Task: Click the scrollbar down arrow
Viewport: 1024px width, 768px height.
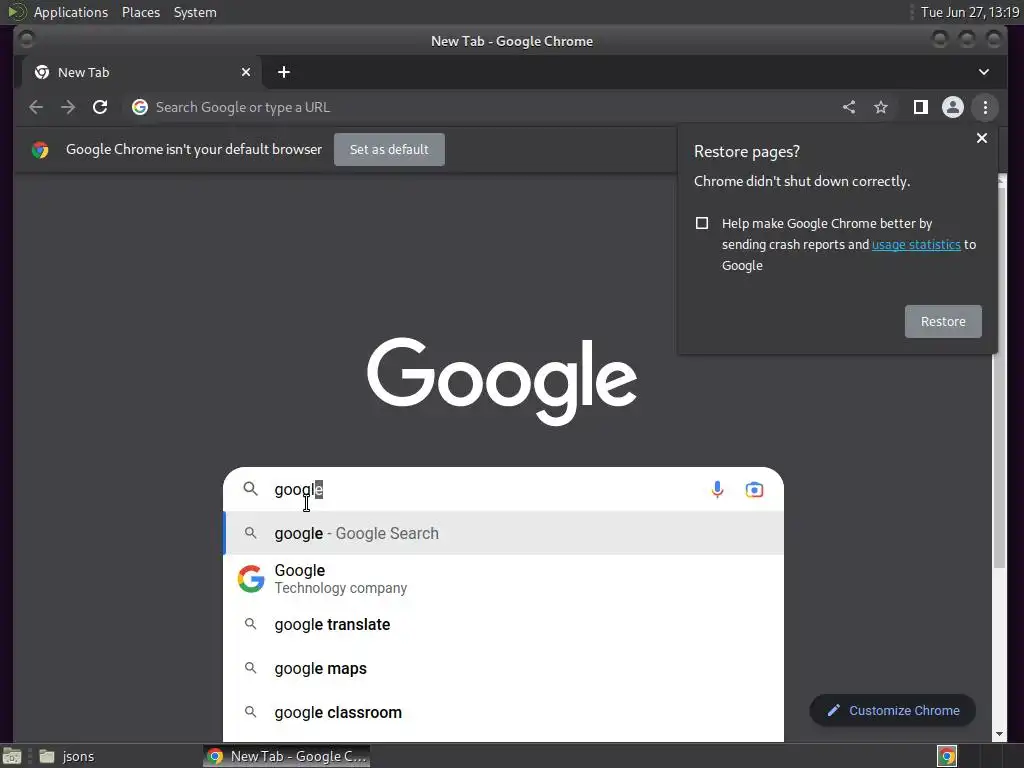Action: pyautogui.click(x=999, y=734)
